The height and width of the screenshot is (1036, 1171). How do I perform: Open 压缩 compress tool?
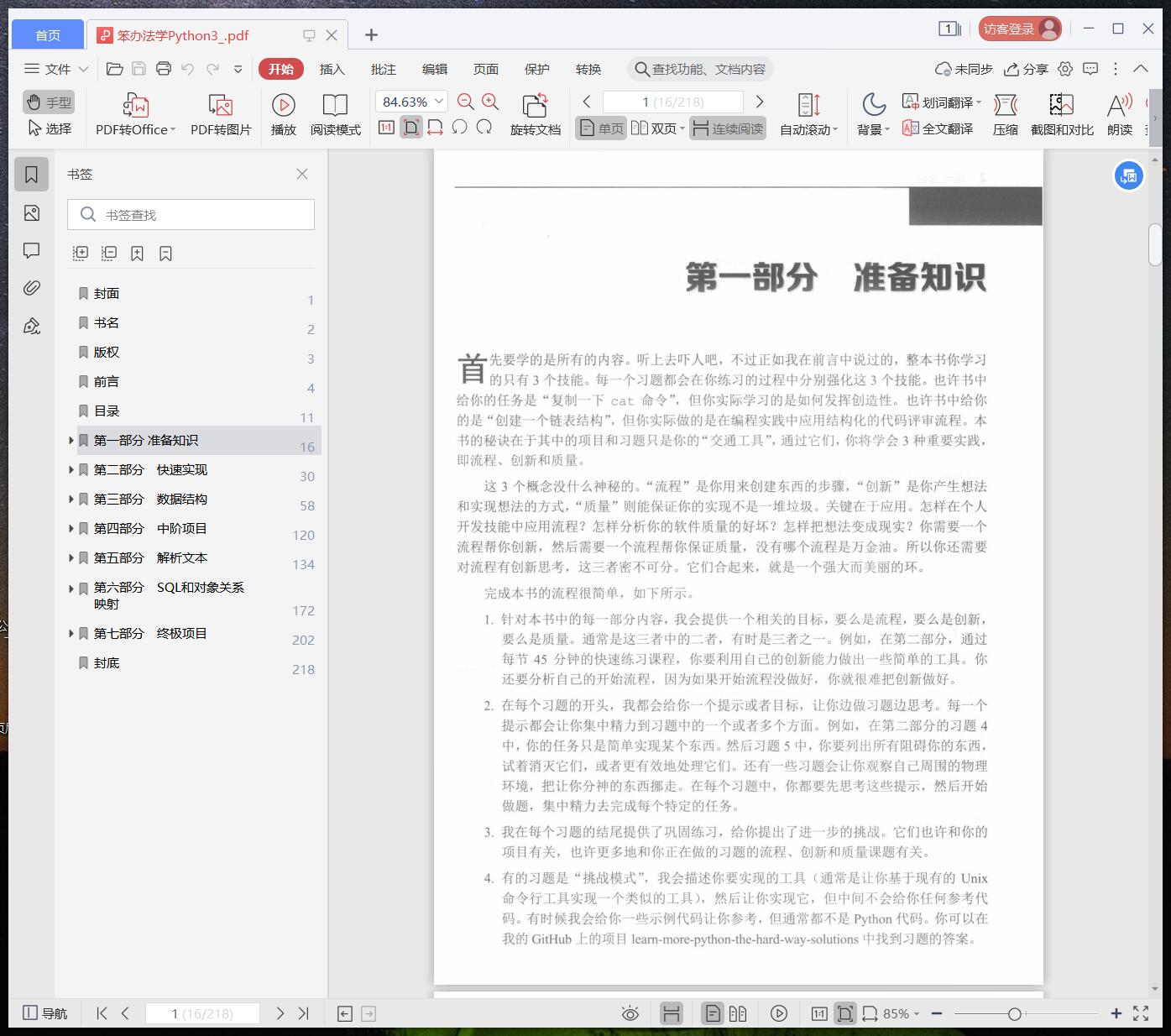pyautogui.click(x=1006, y=115)
